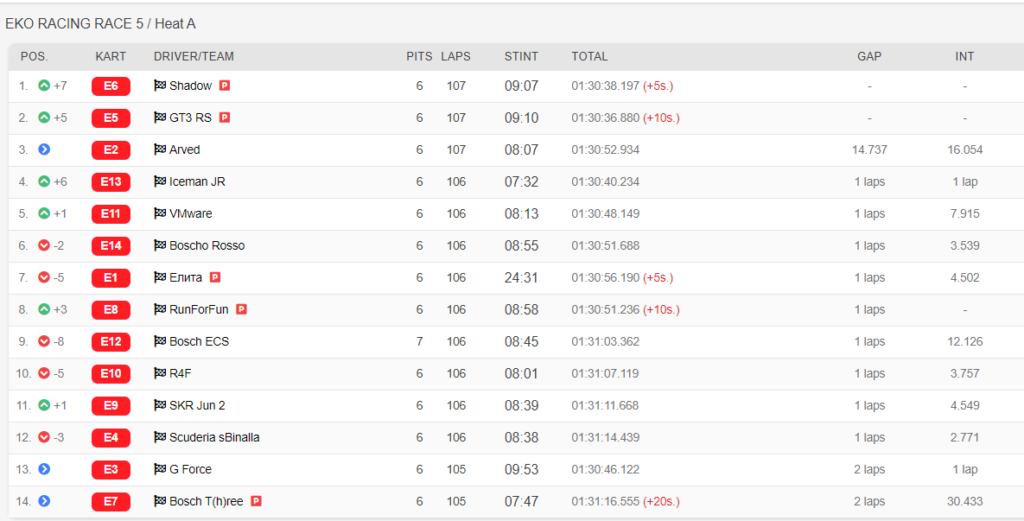Screen dimensions: 1024x521
Task: Click the G Force team row
Action: [516, 469]
